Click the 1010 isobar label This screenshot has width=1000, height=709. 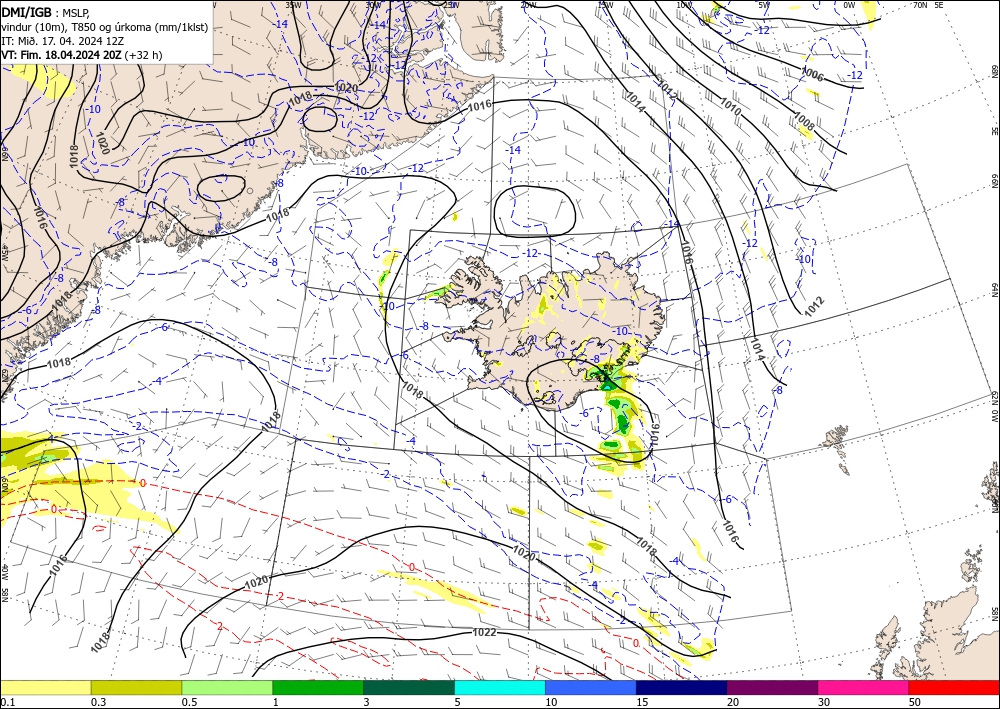tap(730, 106)
